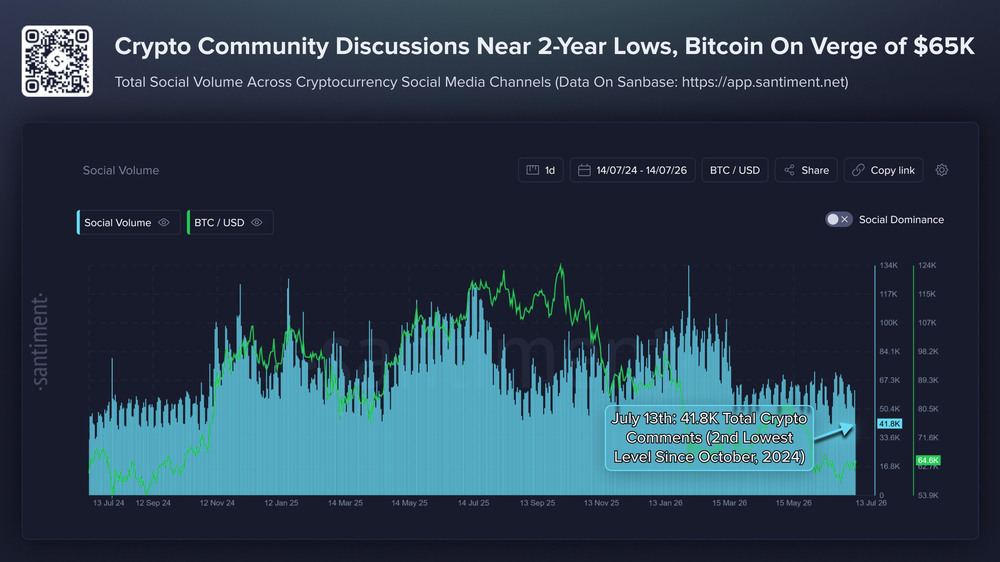This screenshot has height=562, width=1000.
Task: Click the chain link icon
Action: click(x=858, y=170)
